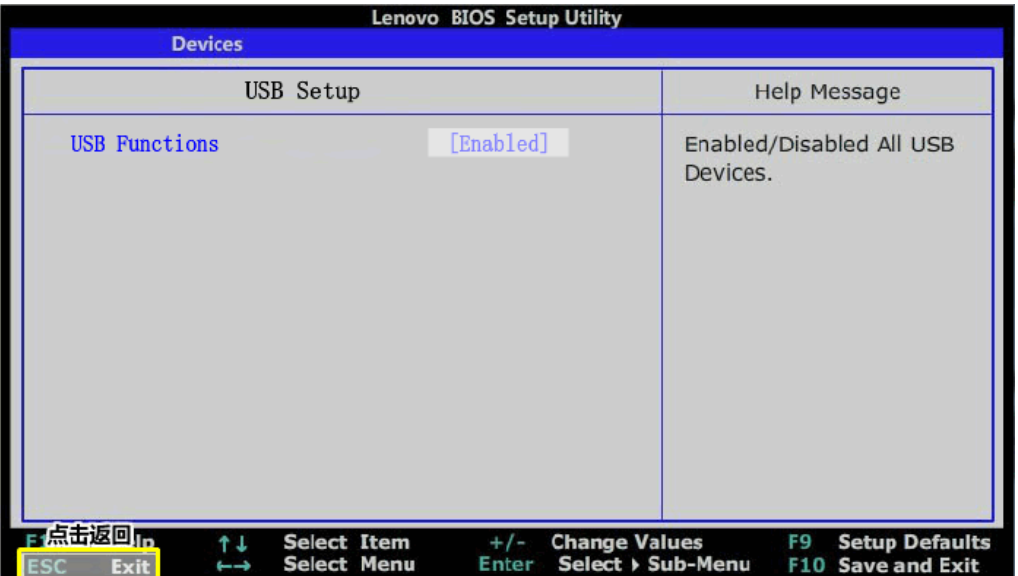Click the left/right arrows Select Menu icon
Viewport: 1018px width, 576px height.
[232, 566]
